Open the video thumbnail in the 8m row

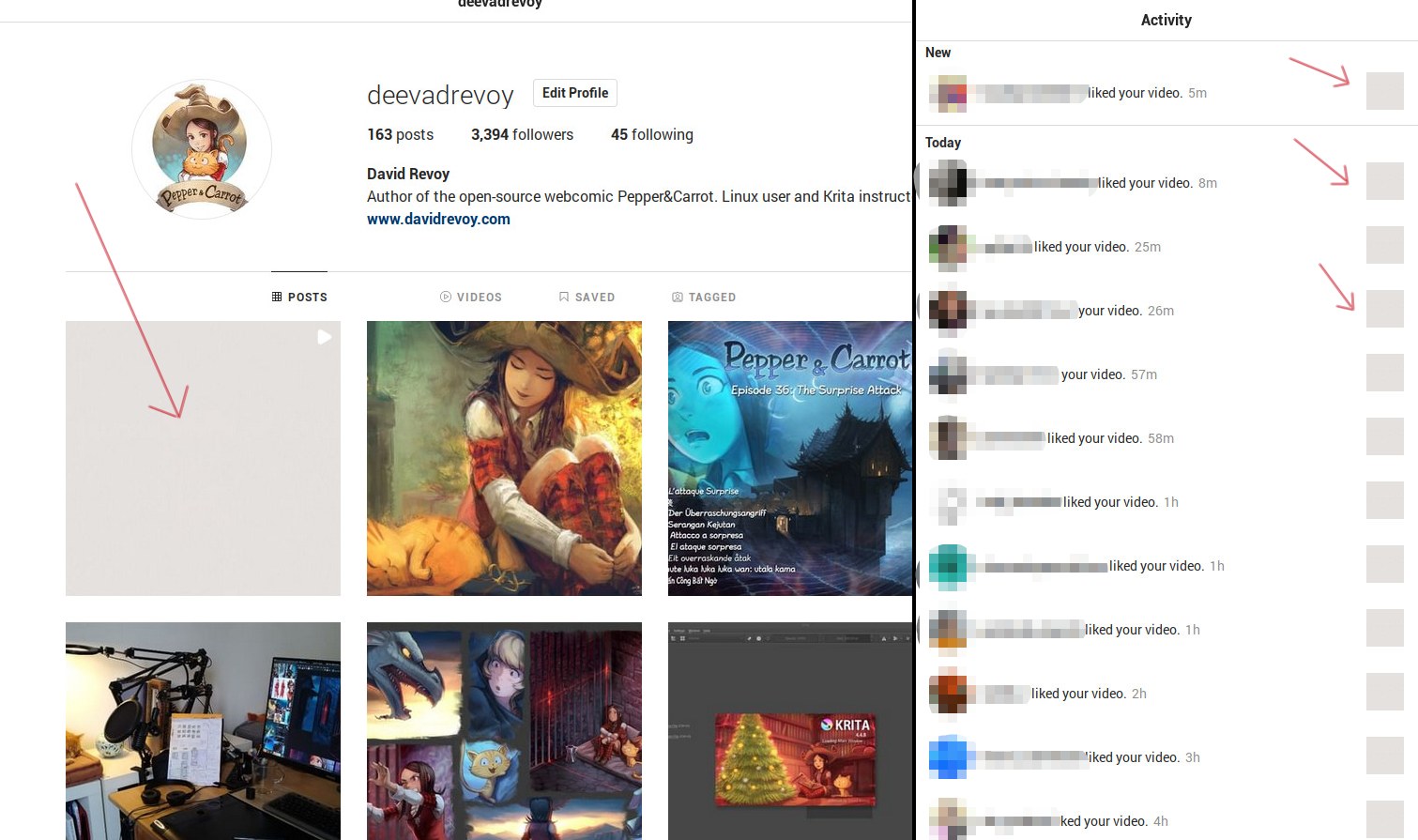(x=1384, y=181)
